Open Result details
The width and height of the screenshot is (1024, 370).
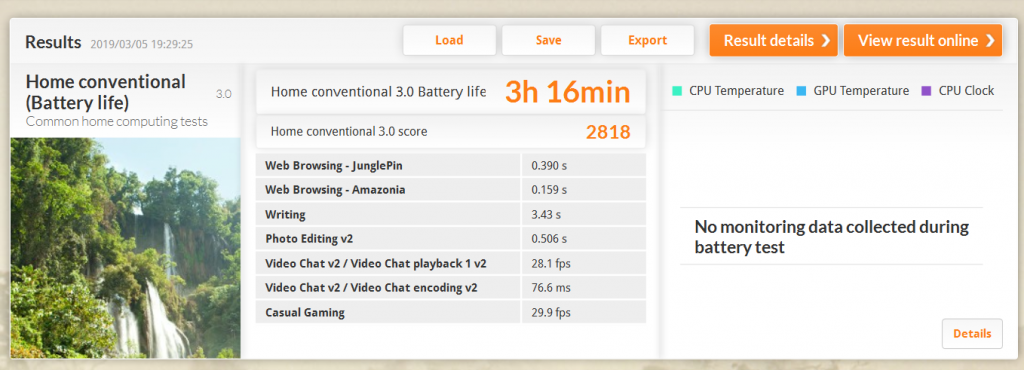pos(773,40)
